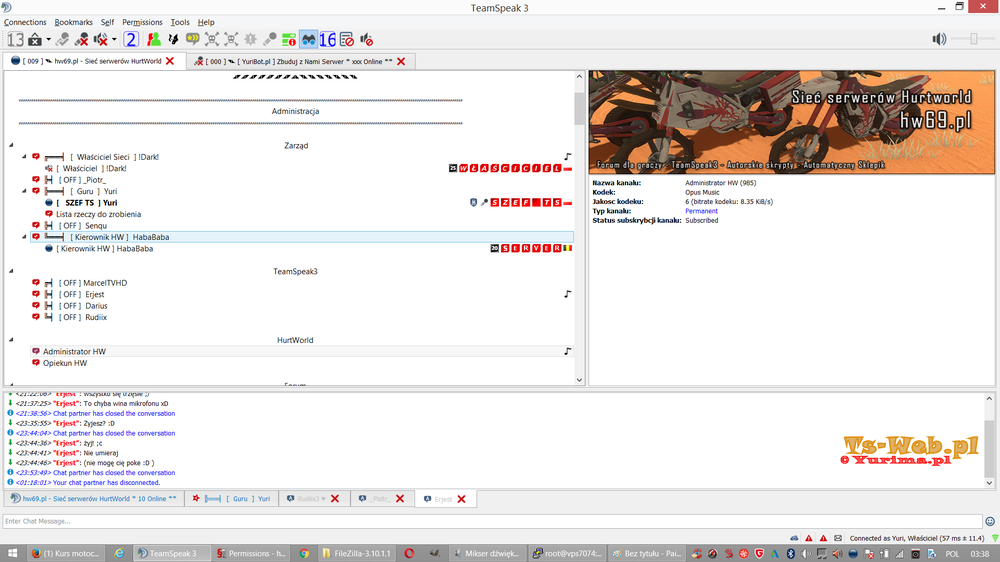
Task: Open the Connections menu
Action: click(x=25, y=22)
